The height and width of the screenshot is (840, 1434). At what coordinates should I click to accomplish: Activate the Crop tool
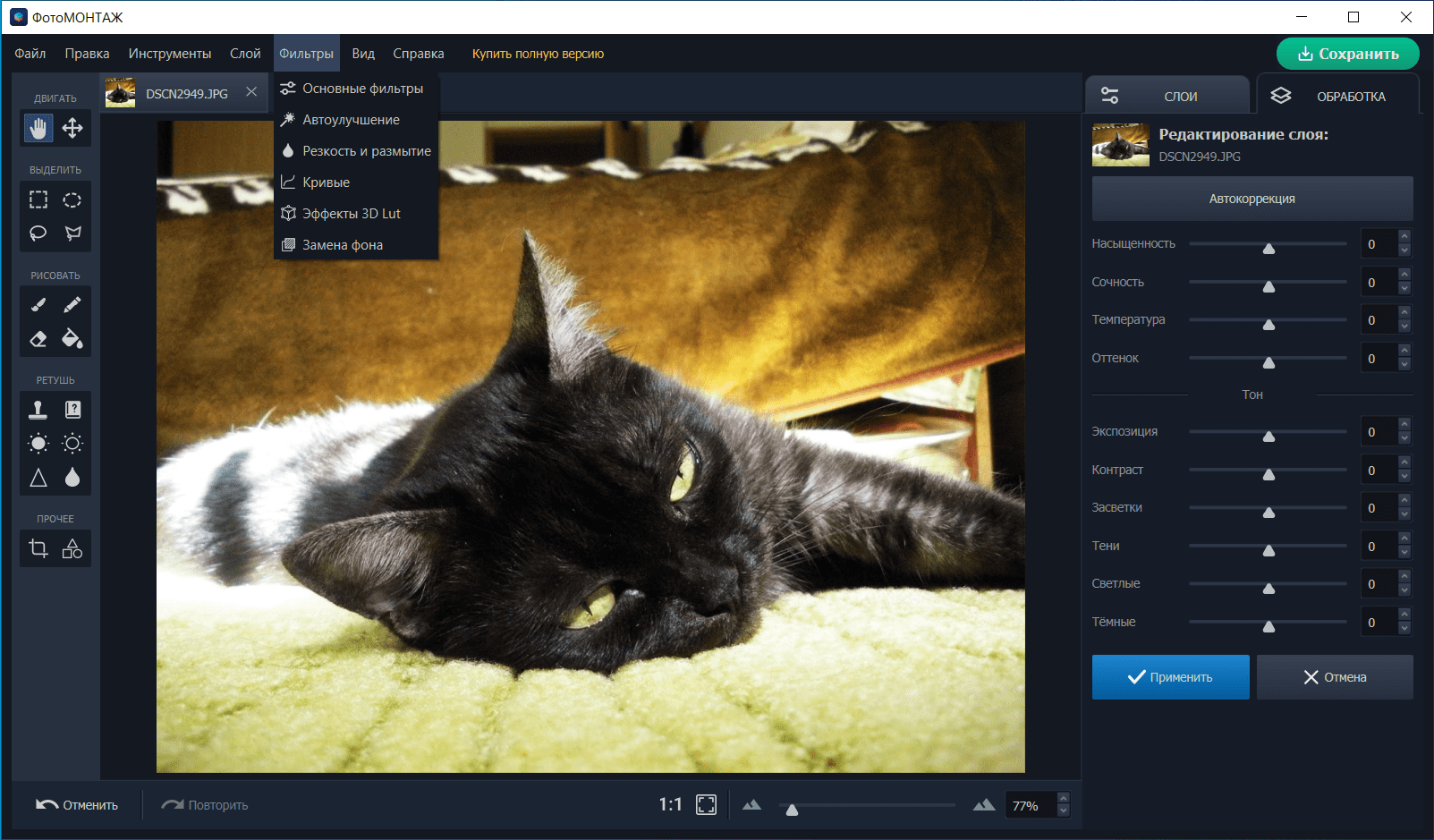(38, 548)
